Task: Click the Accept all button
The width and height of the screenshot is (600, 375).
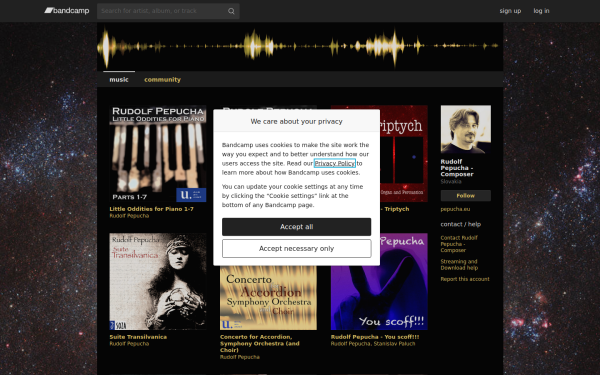Action: tap(297, 227)
